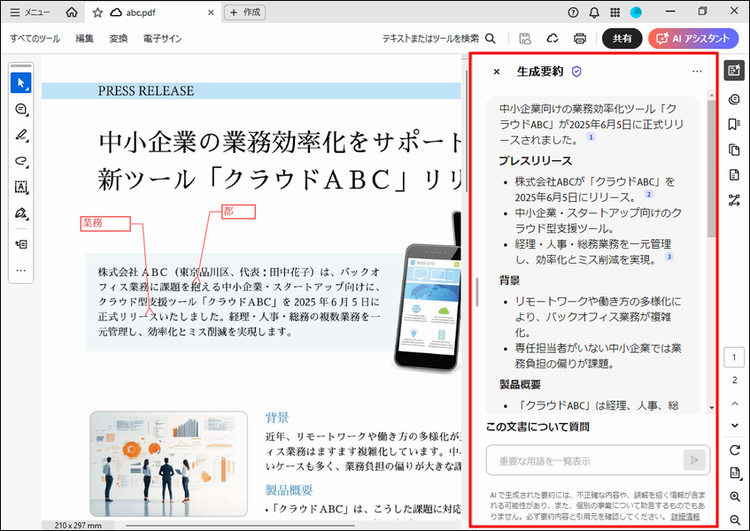This screenshot has height=531, width=750.
Task: Click the page number 1 box
Action: click(734, 357)
